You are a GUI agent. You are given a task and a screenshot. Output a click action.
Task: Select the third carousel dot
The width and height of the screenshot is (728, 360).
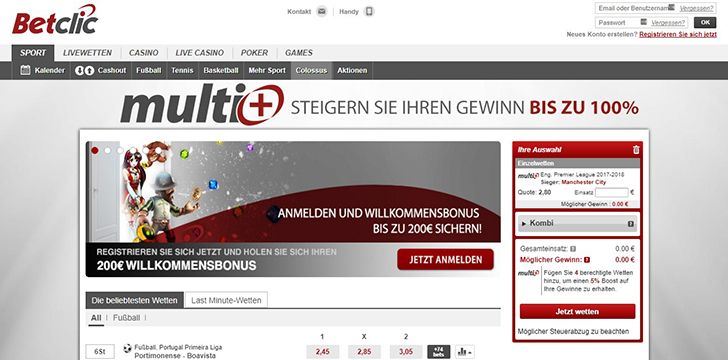(120, 151)
